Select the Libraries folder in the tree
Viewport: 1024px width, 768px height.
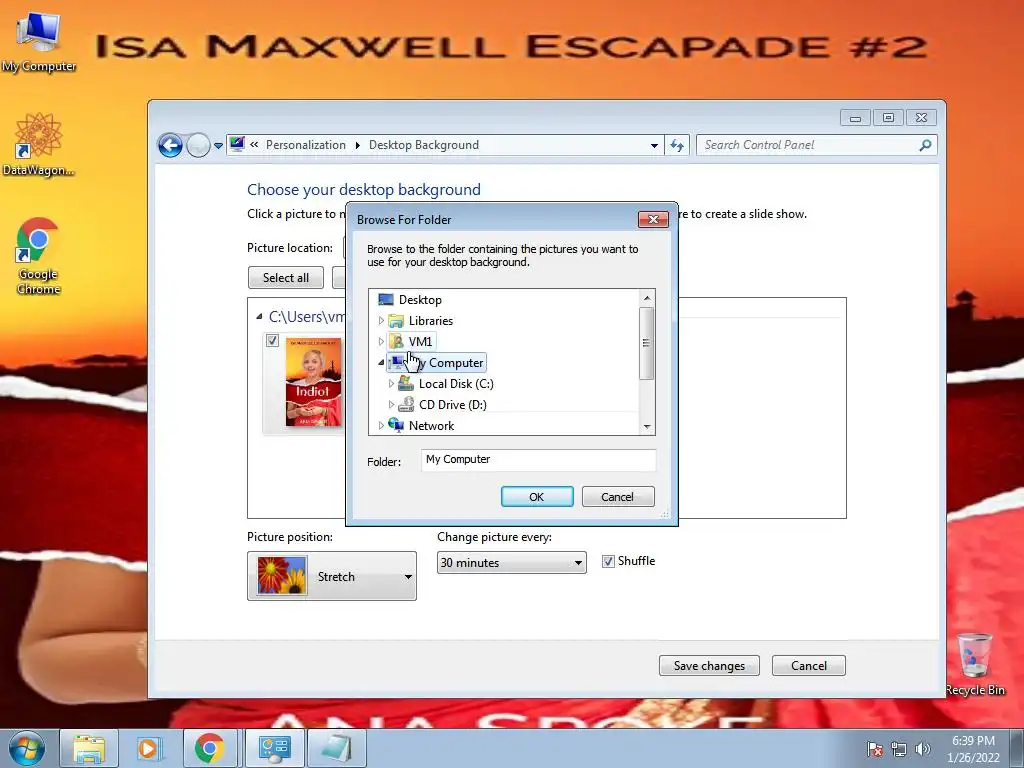pos(430,321)
